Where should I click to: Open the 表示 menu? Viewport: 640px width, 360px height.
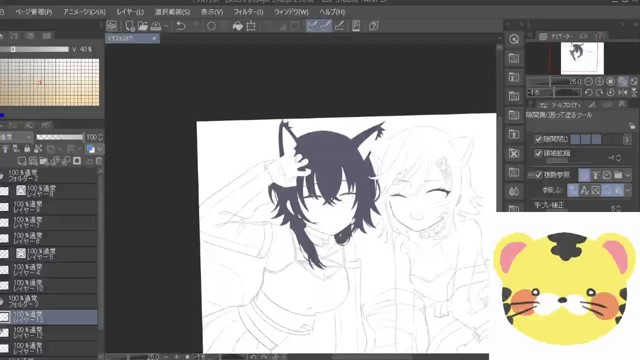tap(211, 12)
